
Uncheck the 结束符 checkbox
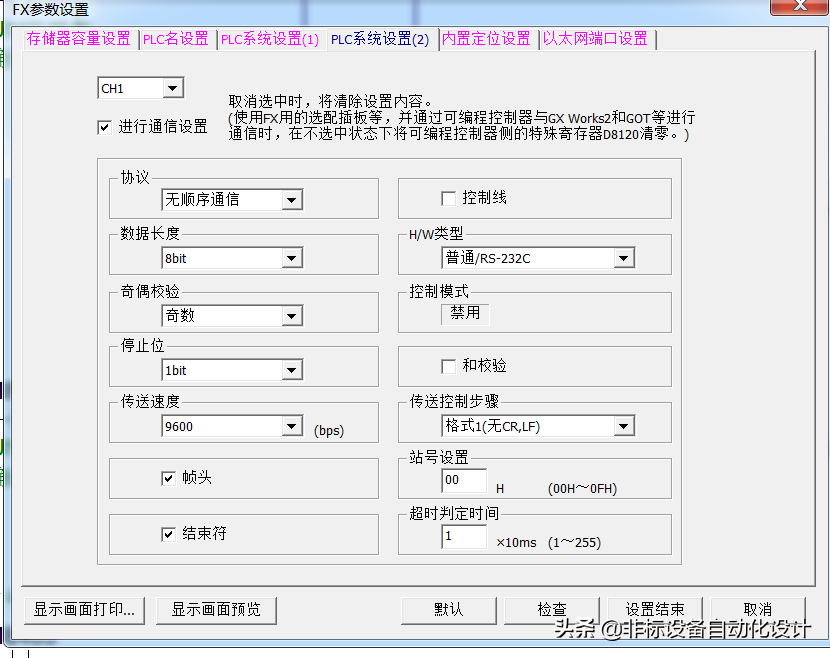[x=168, y=534]
